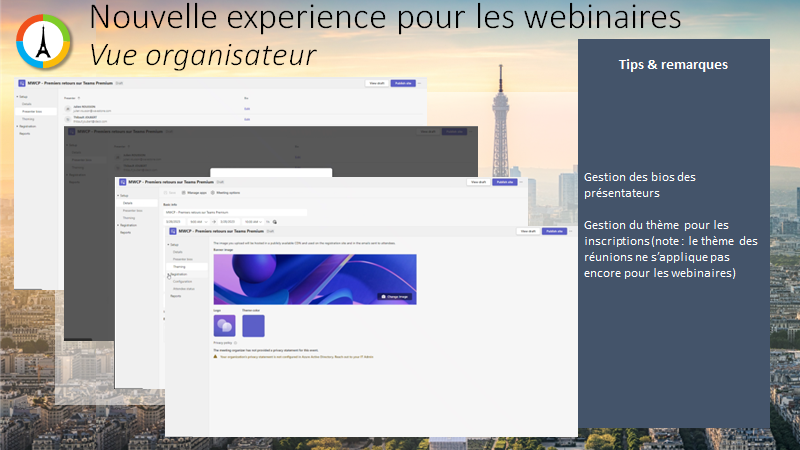The height and width of the screenshot is (450, 800).
Task: Click the end date field in Basic info
Action: click(230, 222)
